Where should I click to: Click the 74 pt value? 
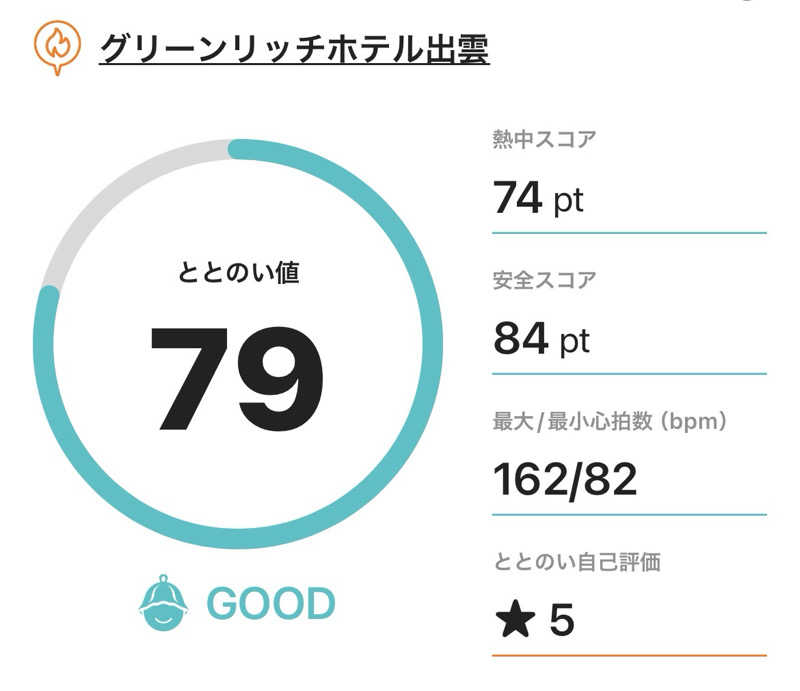click(538, 198)
